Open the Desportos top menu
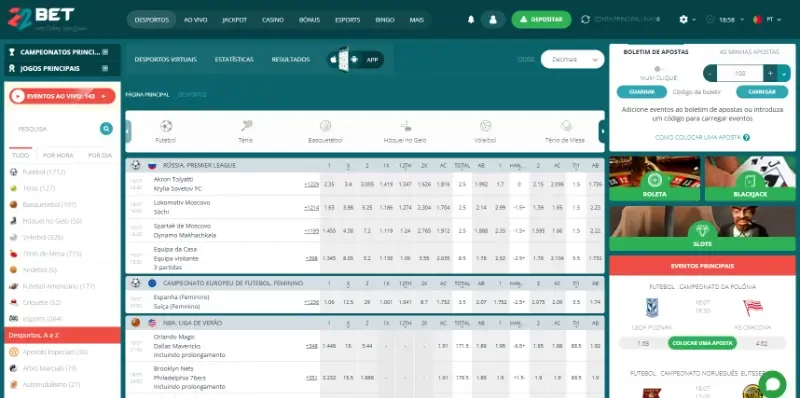800x398 pixels. pyautogui.click(x=152, y=20)
